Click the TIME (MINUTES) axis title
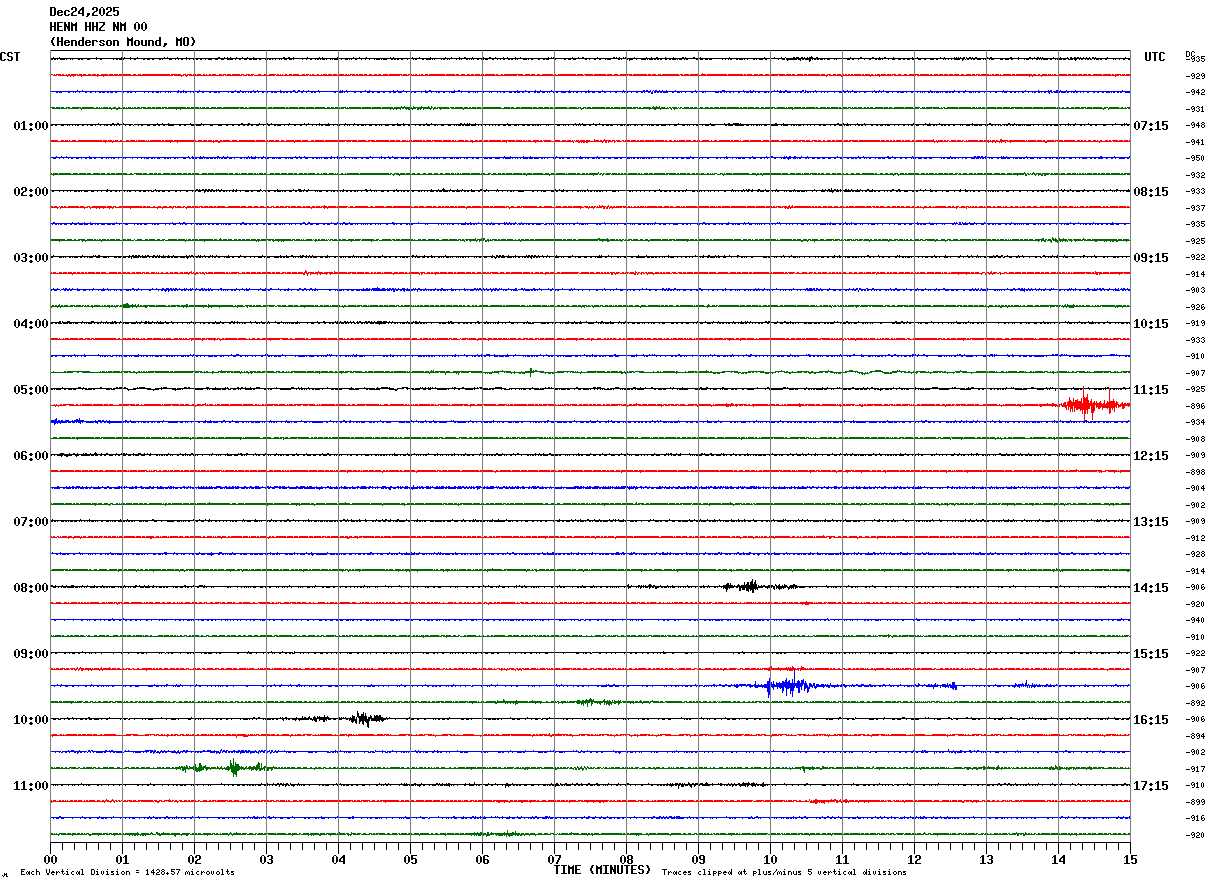 (x=602, y=870)
